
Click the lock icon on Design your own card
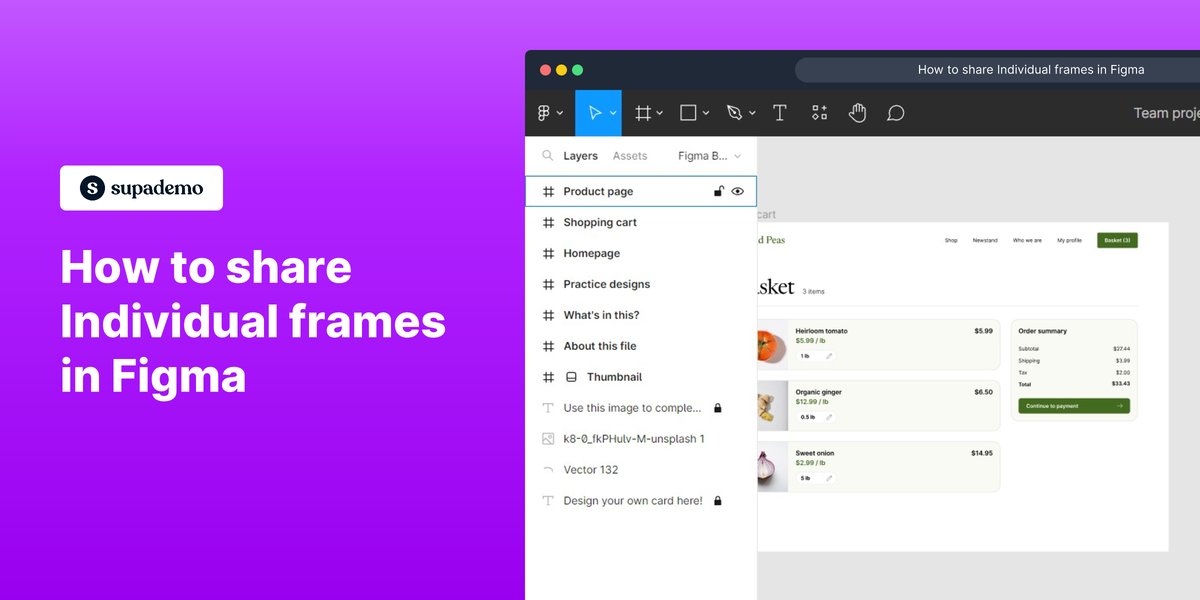click(718, 500)
